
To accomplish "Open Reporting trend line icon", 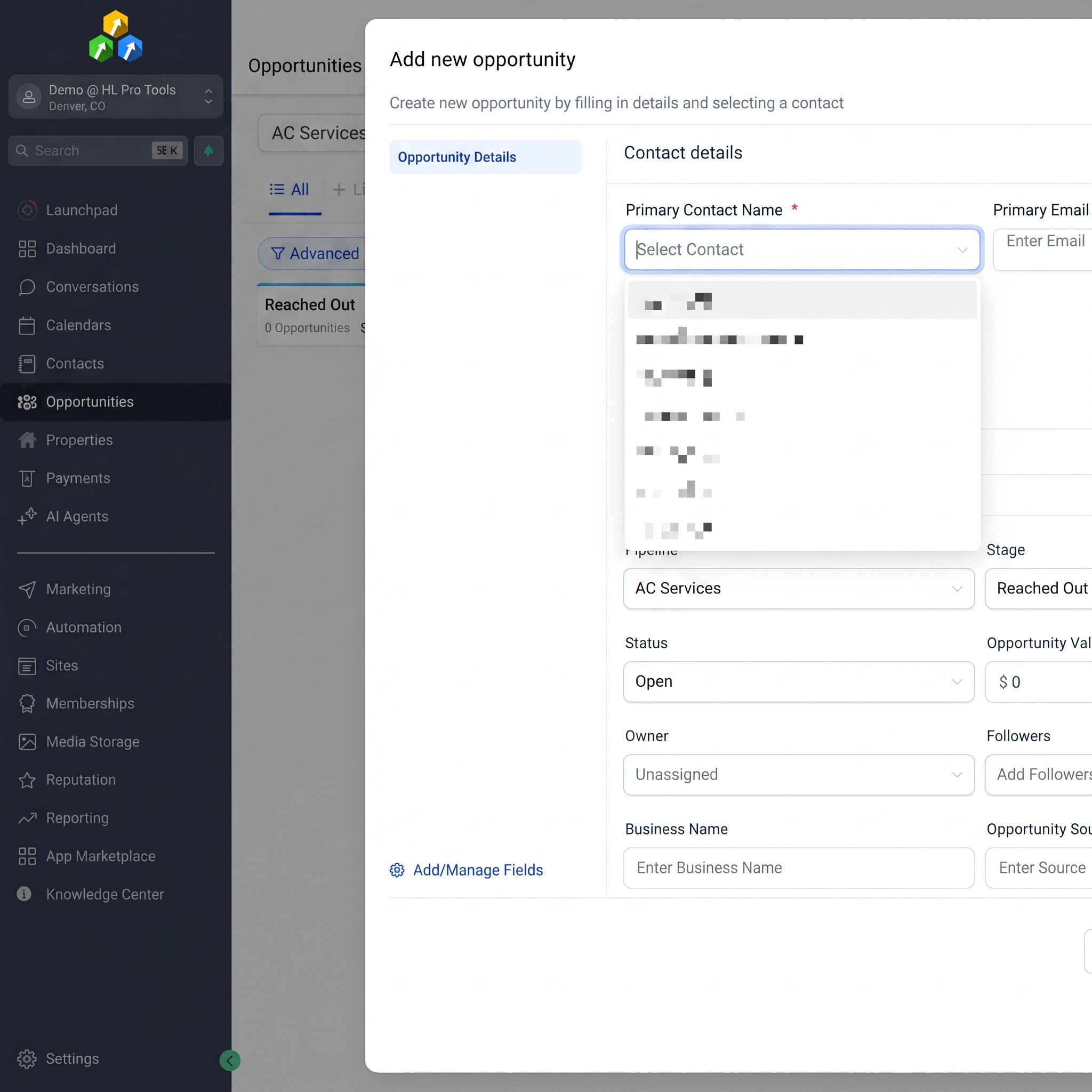I will point(27,818).
